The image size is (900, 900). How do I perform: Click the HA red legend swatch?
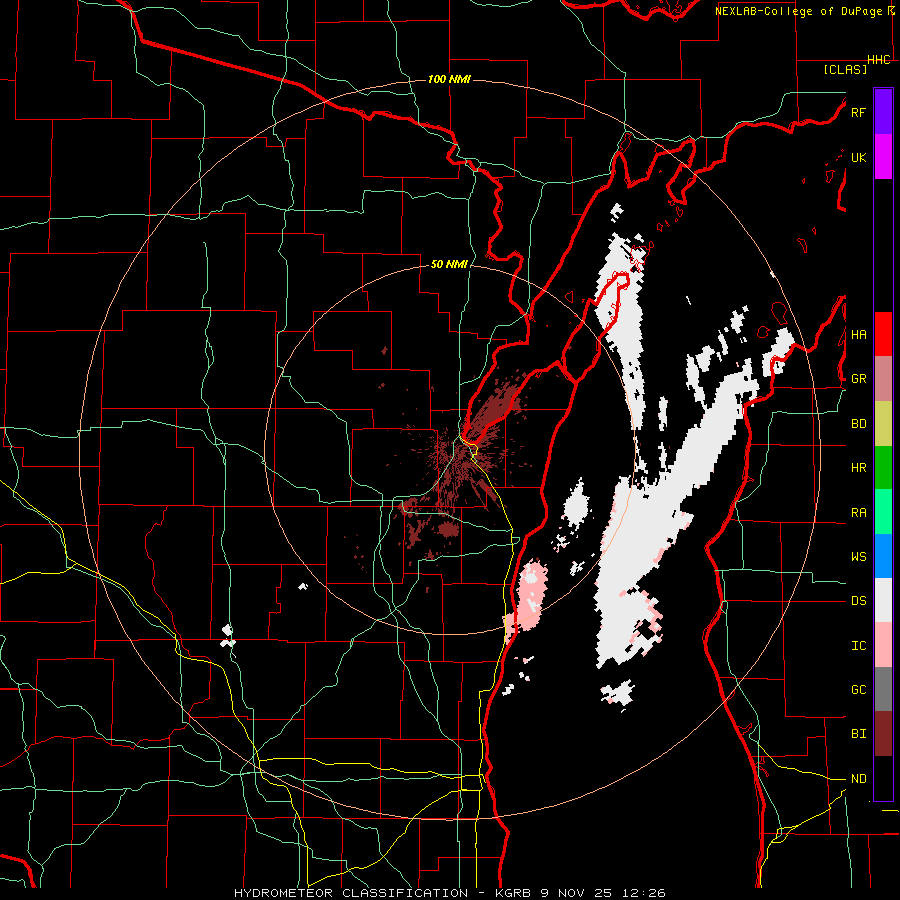click(883, 334)
